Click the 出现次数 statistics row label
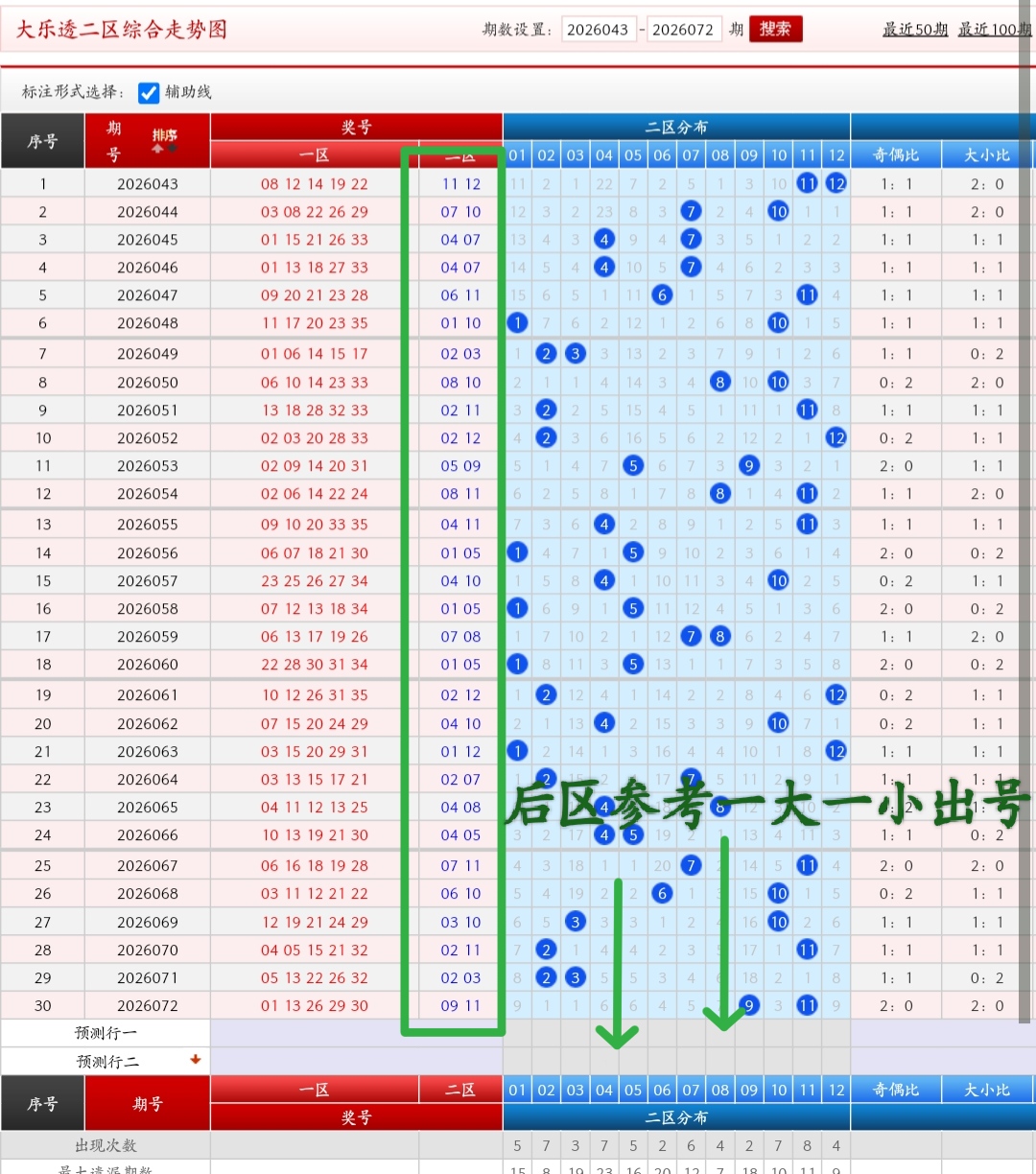Viewport: 1036px width, 1174px height. (x=106, y=1145)
